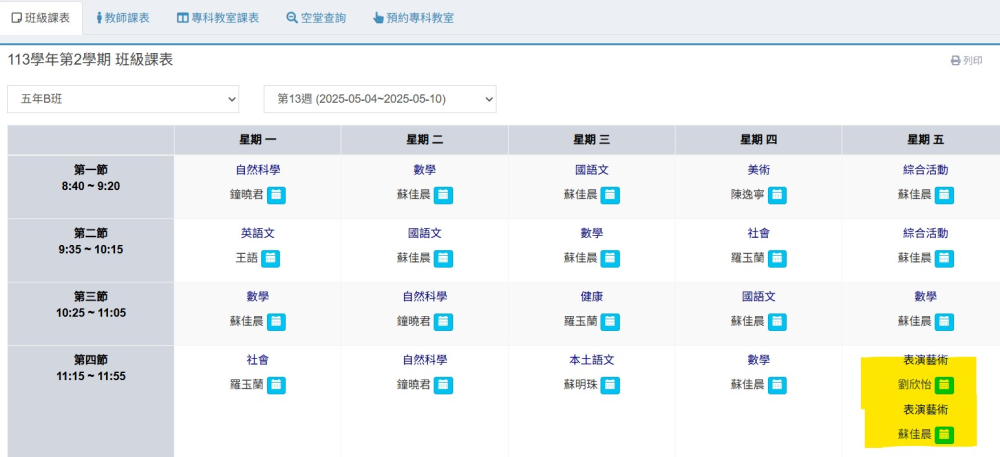The image size is (1000, 457).
Task: Open calendar icon for 蘇明珠 本土語文
Action: pos(610,385)
